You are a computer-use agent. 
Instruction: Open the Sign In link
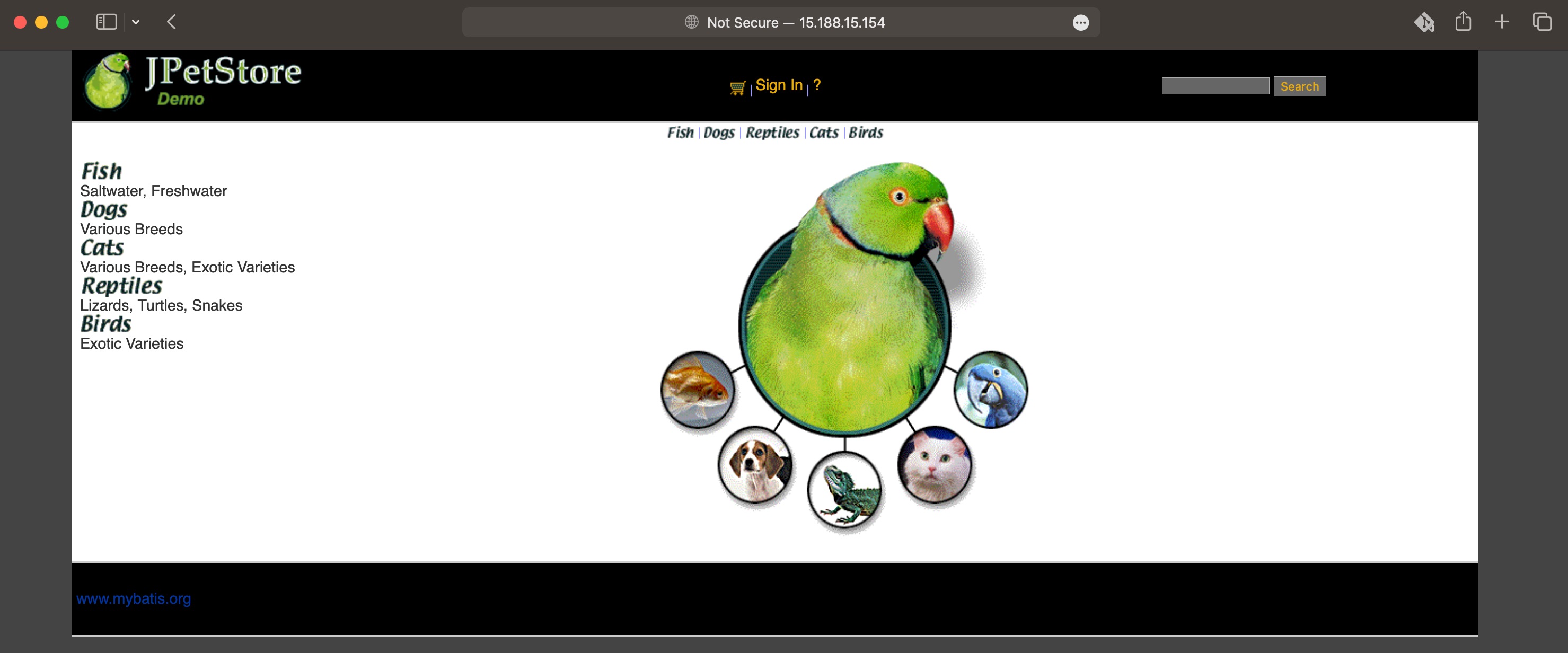coord(779,85)
